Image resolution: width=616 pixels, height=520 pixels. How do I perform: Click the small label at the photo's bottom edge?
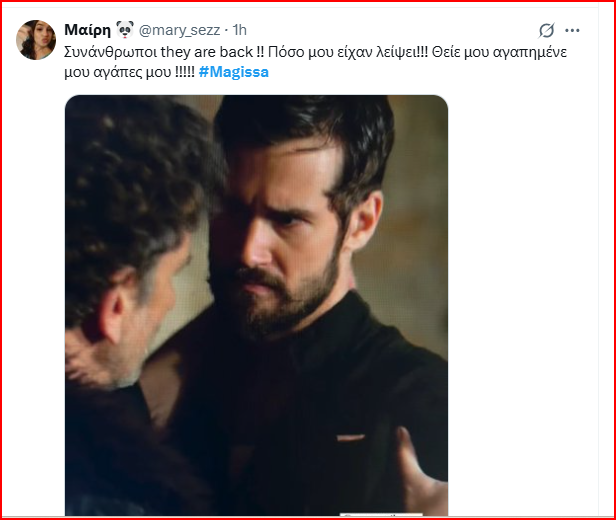370,515
